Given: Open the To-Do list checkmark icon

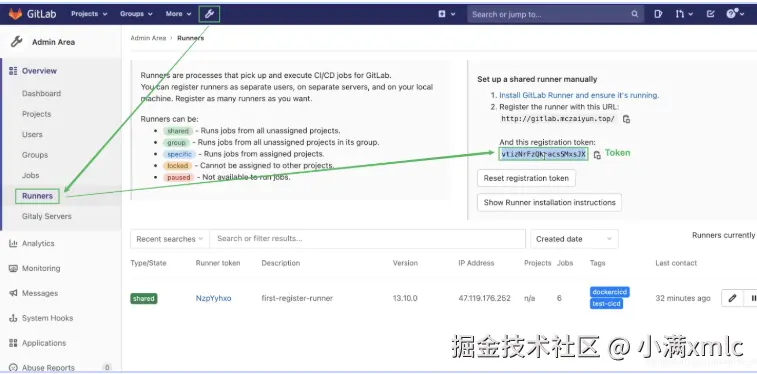Looking at the screenshot, I should tap(710, 14).
